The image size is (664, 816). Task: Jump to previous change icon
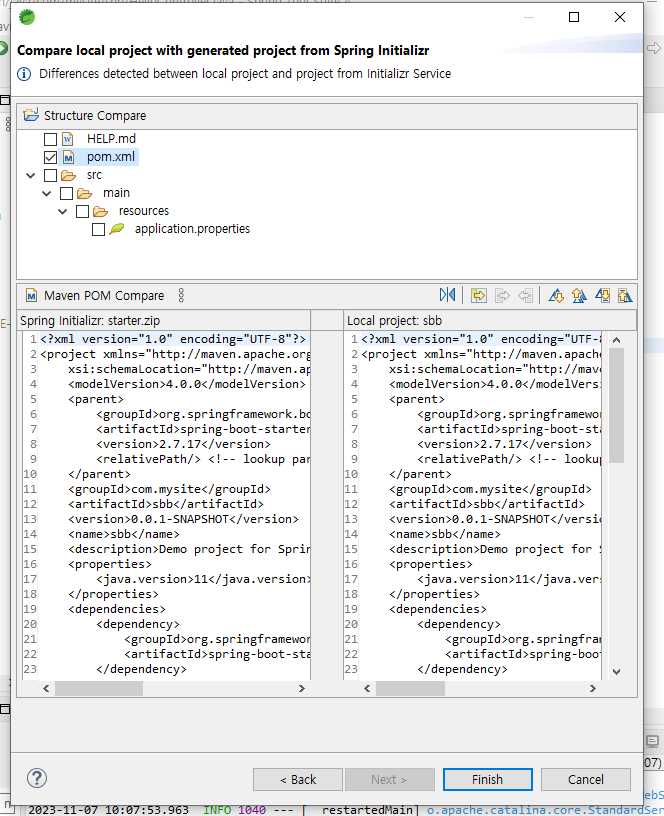[x=625, y=296]
